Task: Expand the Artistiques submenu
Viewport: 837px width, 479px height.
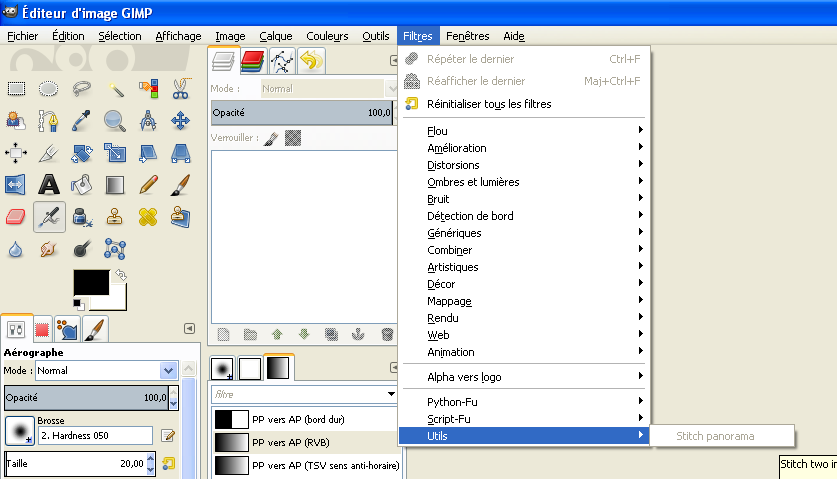Action: (523, 267)
